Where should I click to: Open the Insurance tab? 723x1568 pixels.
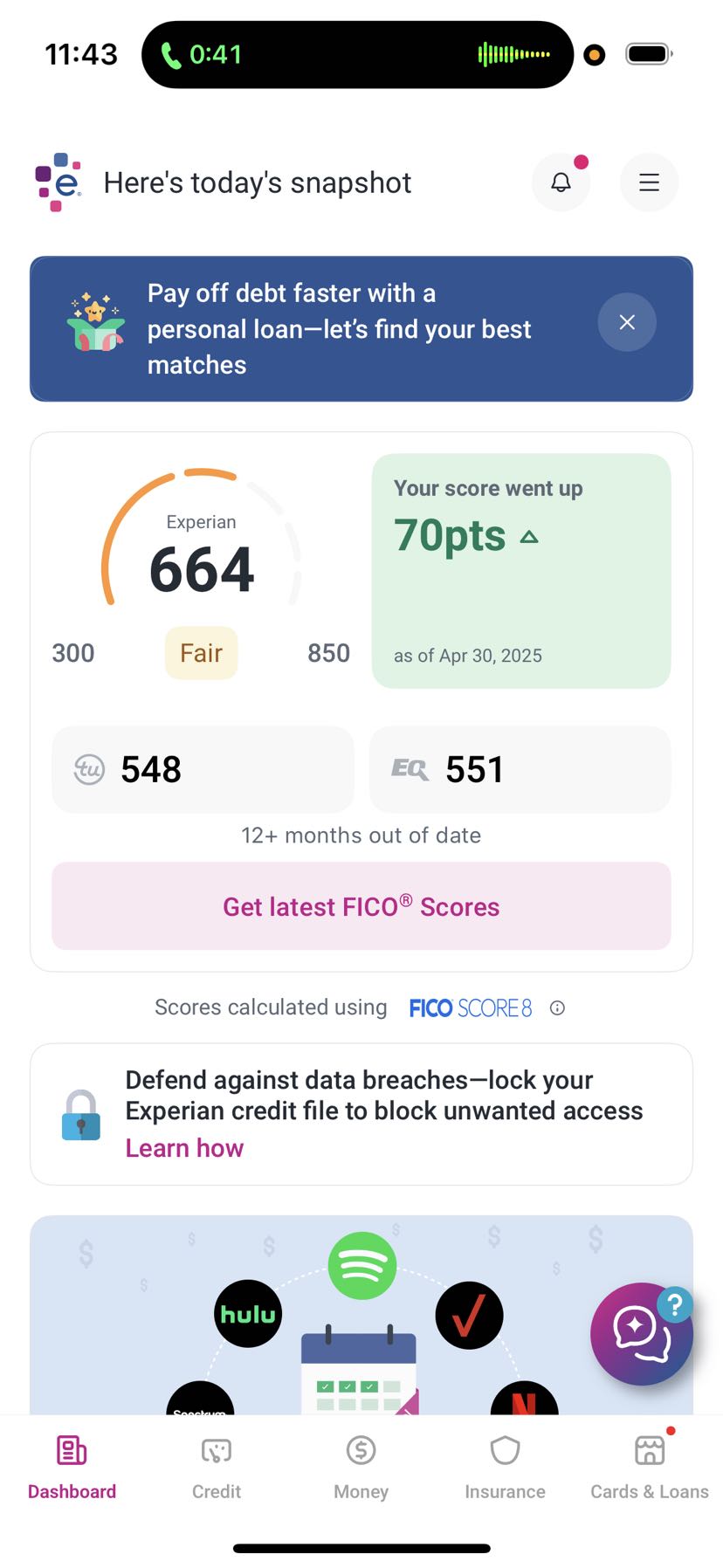(505, 1467)
